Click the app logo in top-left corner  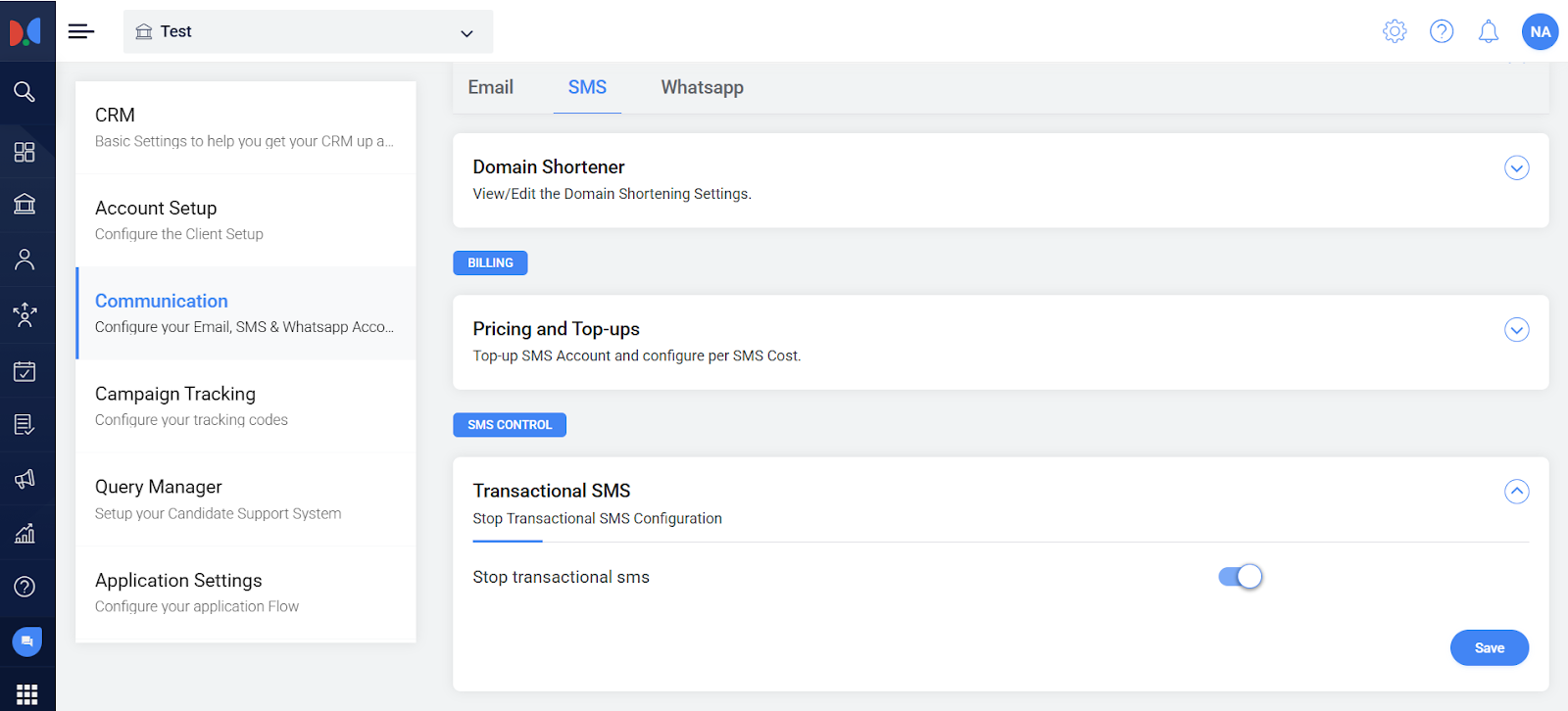26,31
